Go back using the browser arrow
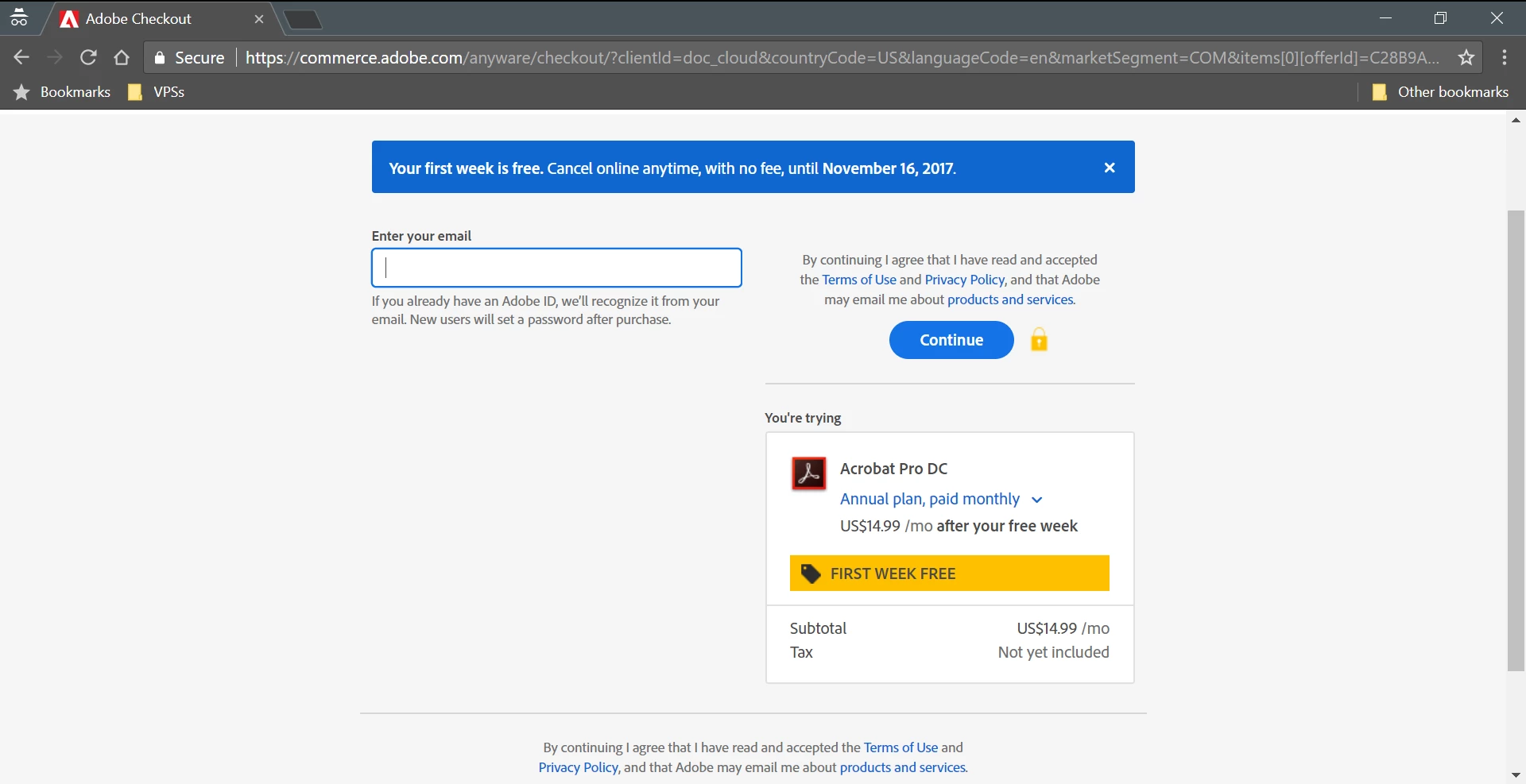Image resolution: width=1526 pixels, height=784 pixels. pyautogui.click(x=21, y=57)
